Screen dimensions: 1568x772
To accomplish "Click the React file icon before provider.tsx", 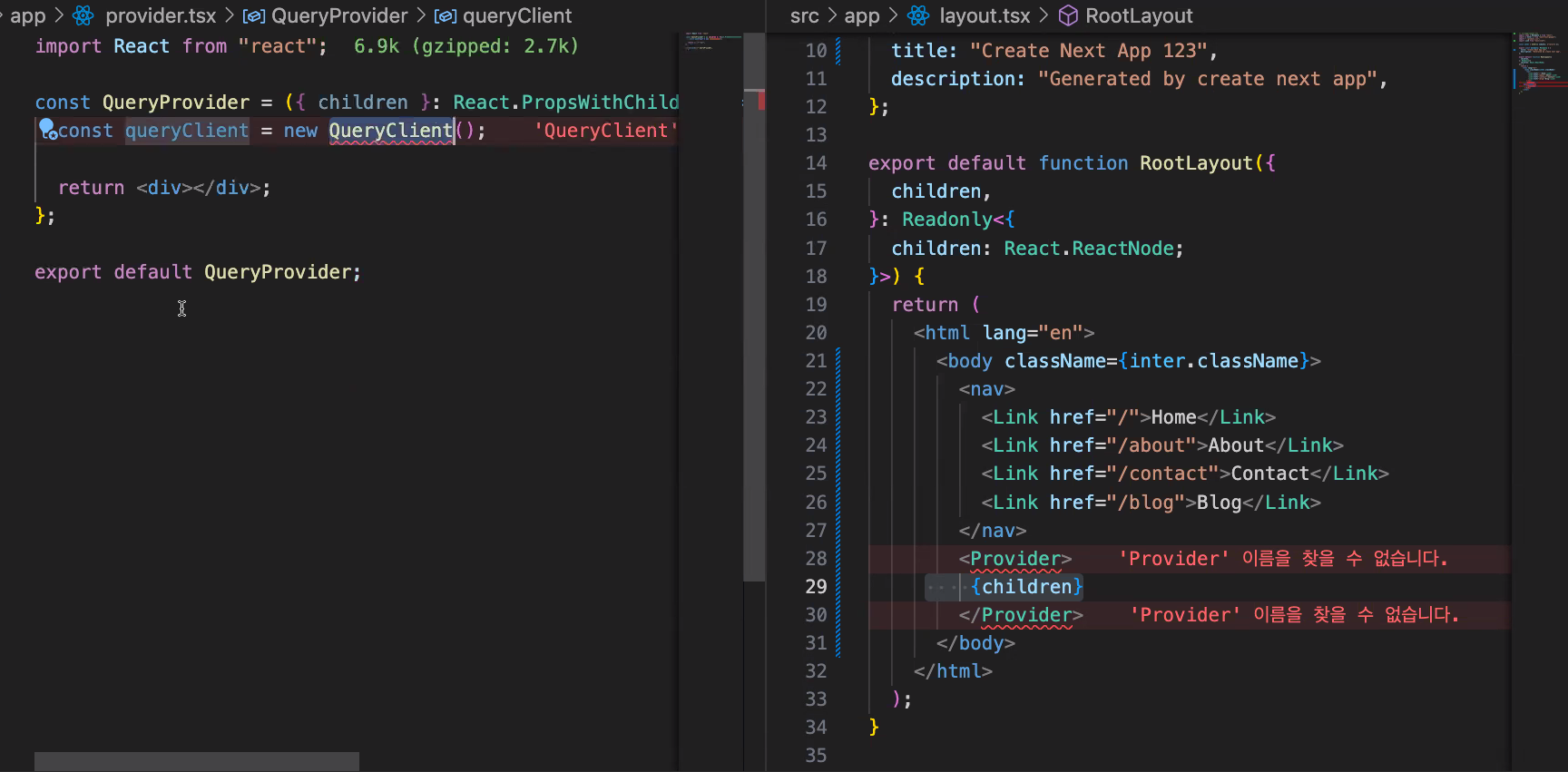I will coord(83,15).
